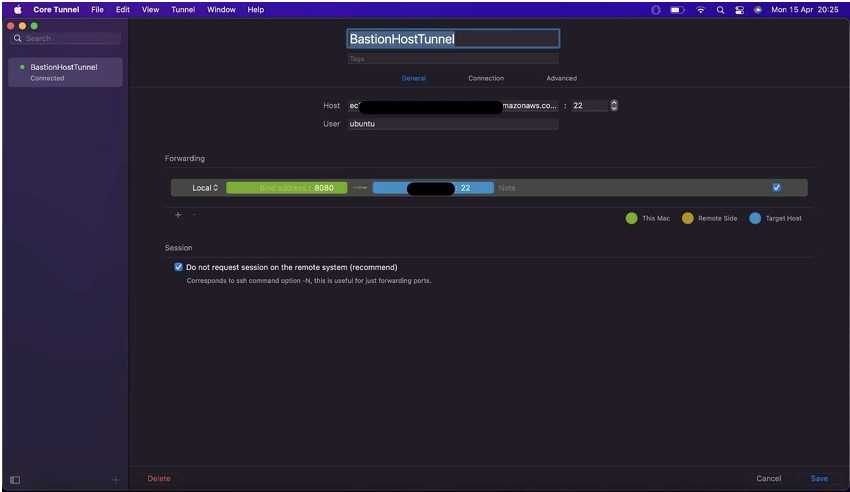Open the Apple menu
Image resolution: width=850 pixels, height=492 pixels.
(x=17, y=9)
